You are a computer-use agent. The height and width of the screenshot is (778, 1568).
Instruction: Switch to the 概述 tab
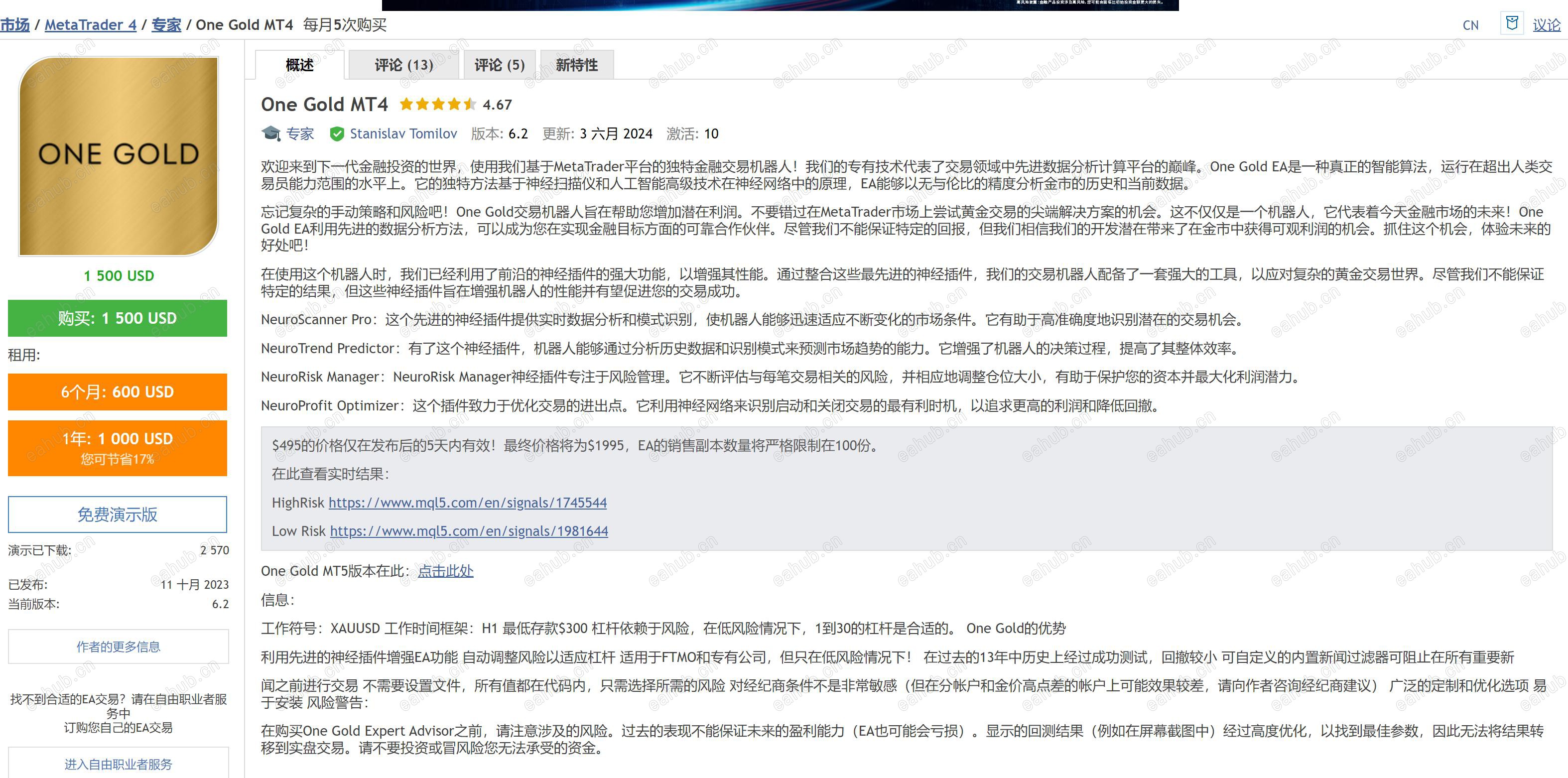click(x=299, y=65)
